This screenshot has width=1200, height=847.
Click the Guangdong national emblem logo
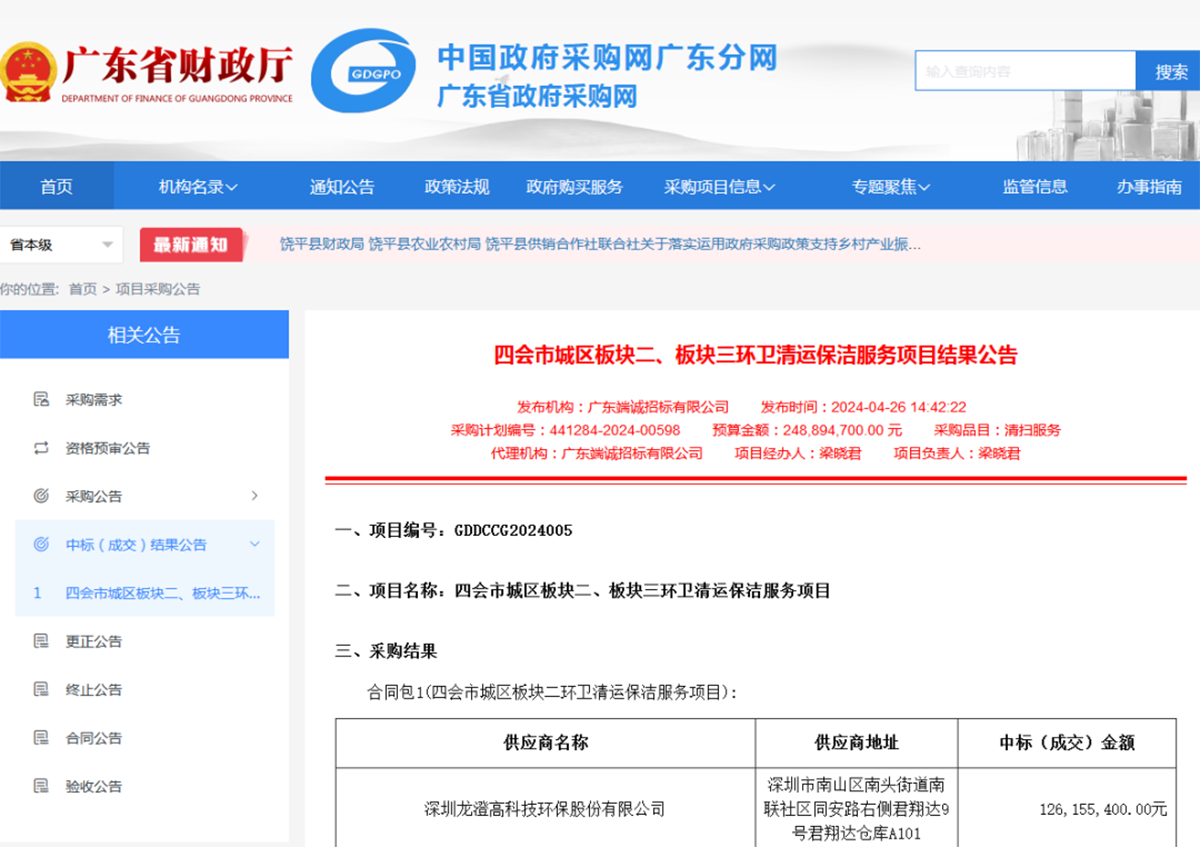click(28, 72)
